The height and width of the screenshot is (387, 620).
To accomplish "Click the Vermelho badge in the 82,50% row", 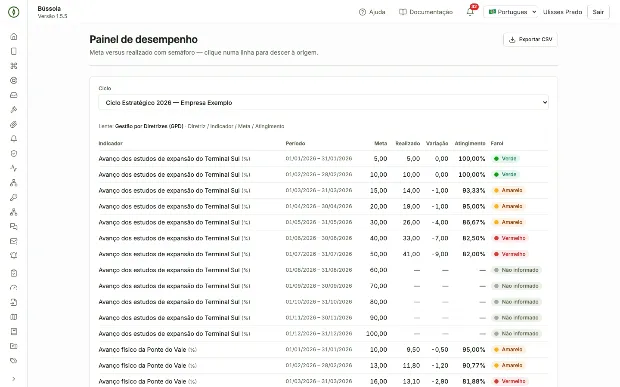I will coord(510,238).
